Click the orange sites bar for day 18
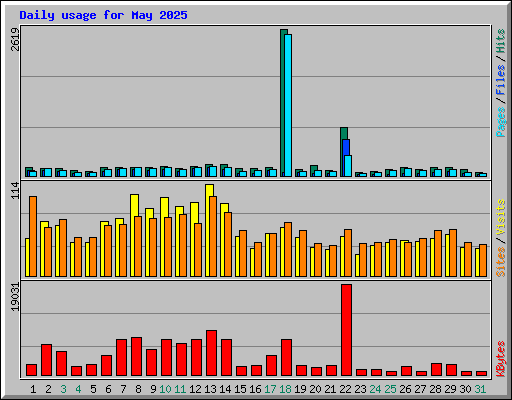The height and width of the screenshot is (400, 512). tap(288, 249)
